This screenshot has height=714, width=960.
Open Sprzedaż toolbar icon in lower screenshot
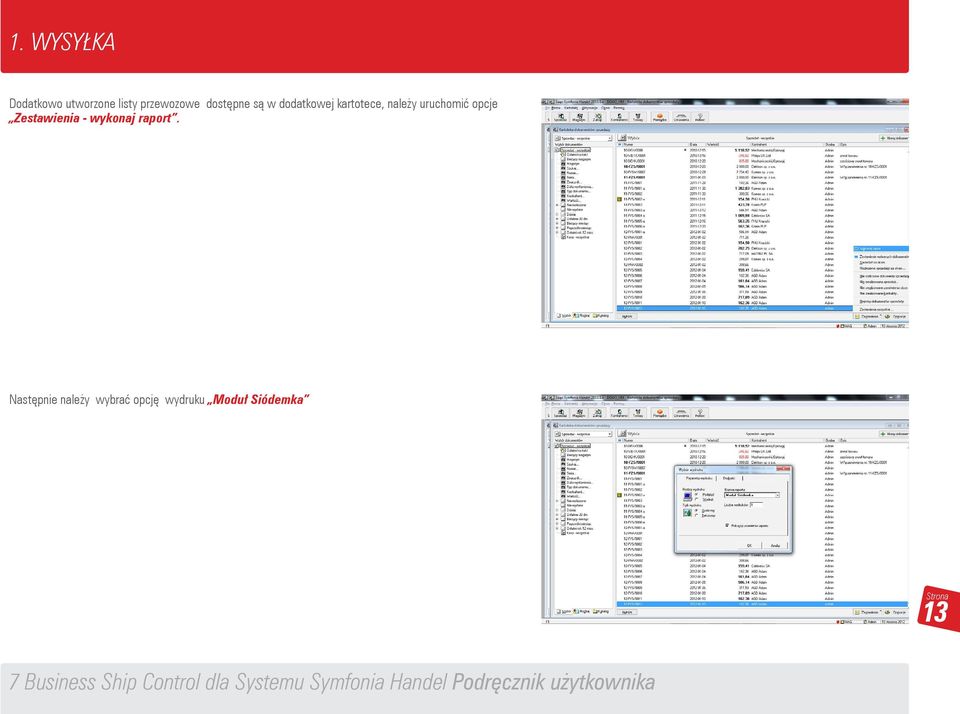560,413
